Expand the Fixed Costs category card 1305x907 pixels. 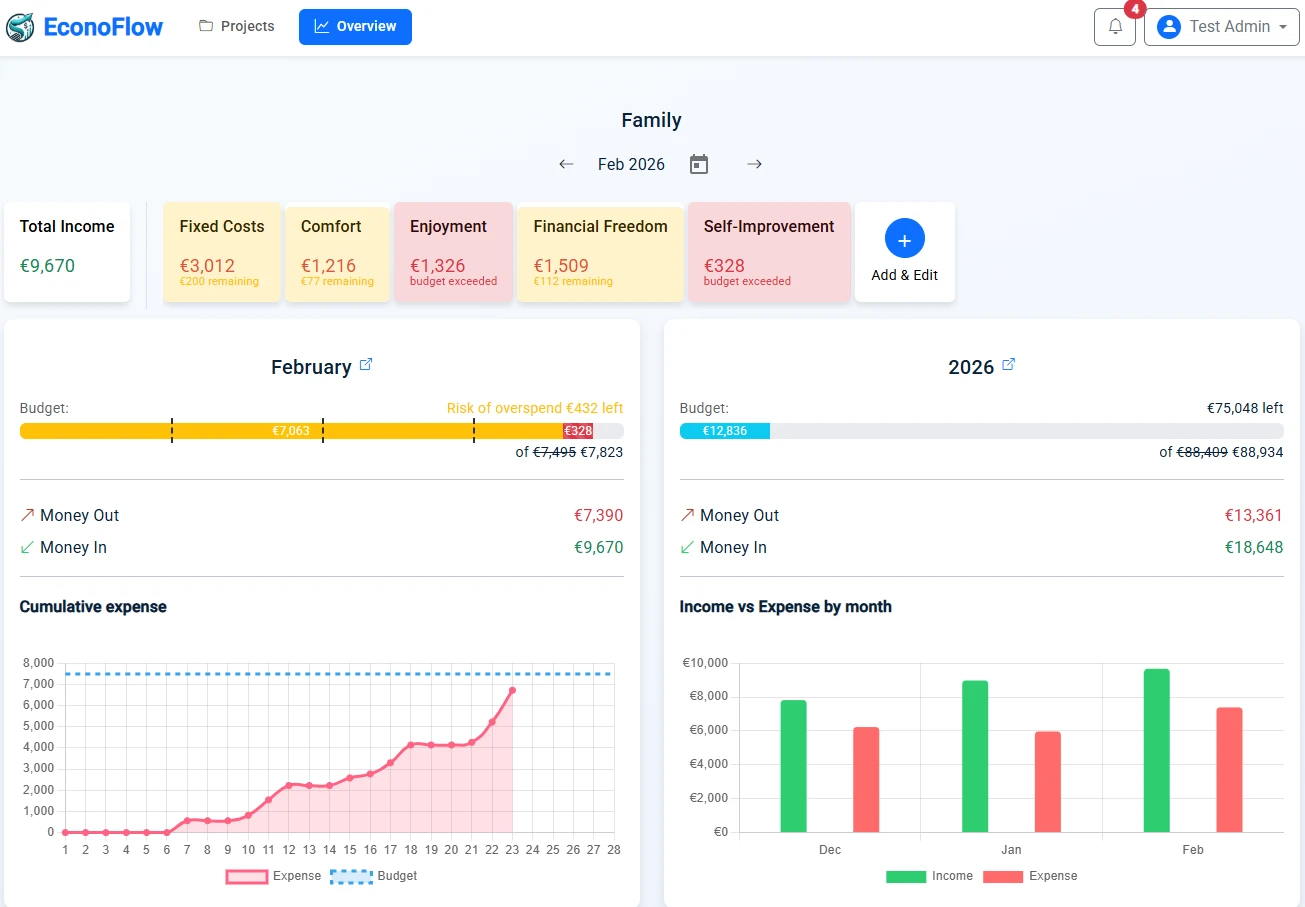[x=221, y=252]
